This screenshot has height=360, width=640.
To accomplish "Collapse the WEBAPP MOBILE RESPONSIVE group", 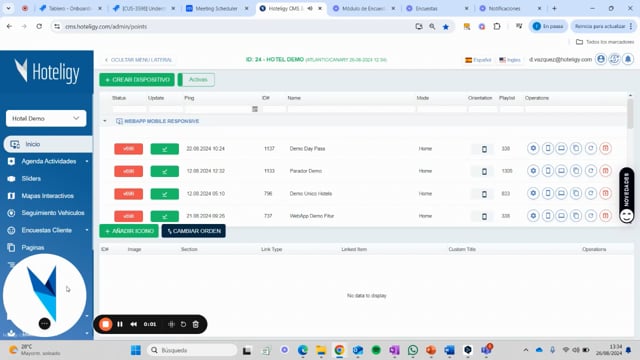I will (105, 121).
